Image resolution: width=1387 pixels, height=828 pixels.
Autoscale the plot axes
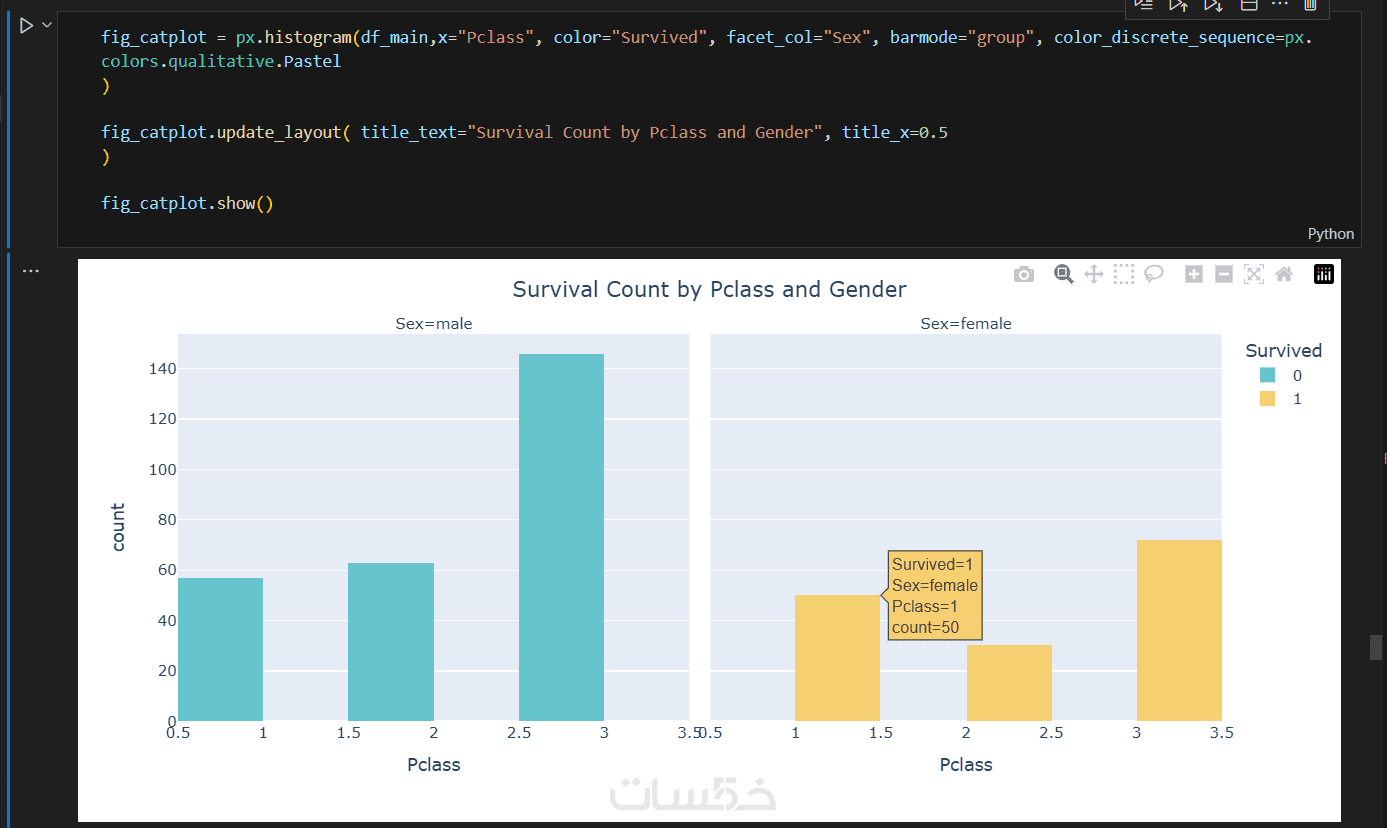[x=1254, y=274]
